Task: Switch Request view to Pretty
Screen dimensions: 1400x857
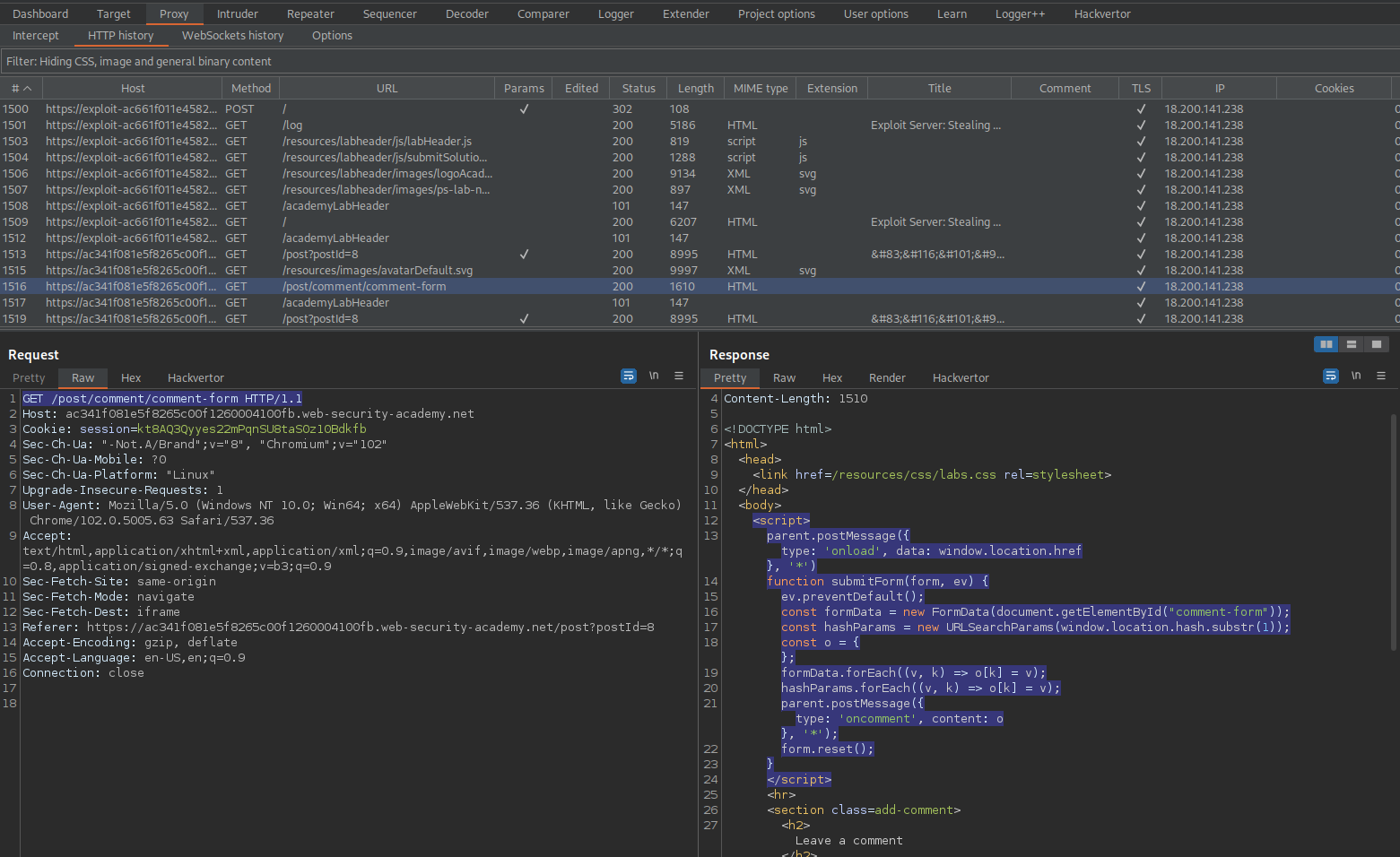Action: 29,377
